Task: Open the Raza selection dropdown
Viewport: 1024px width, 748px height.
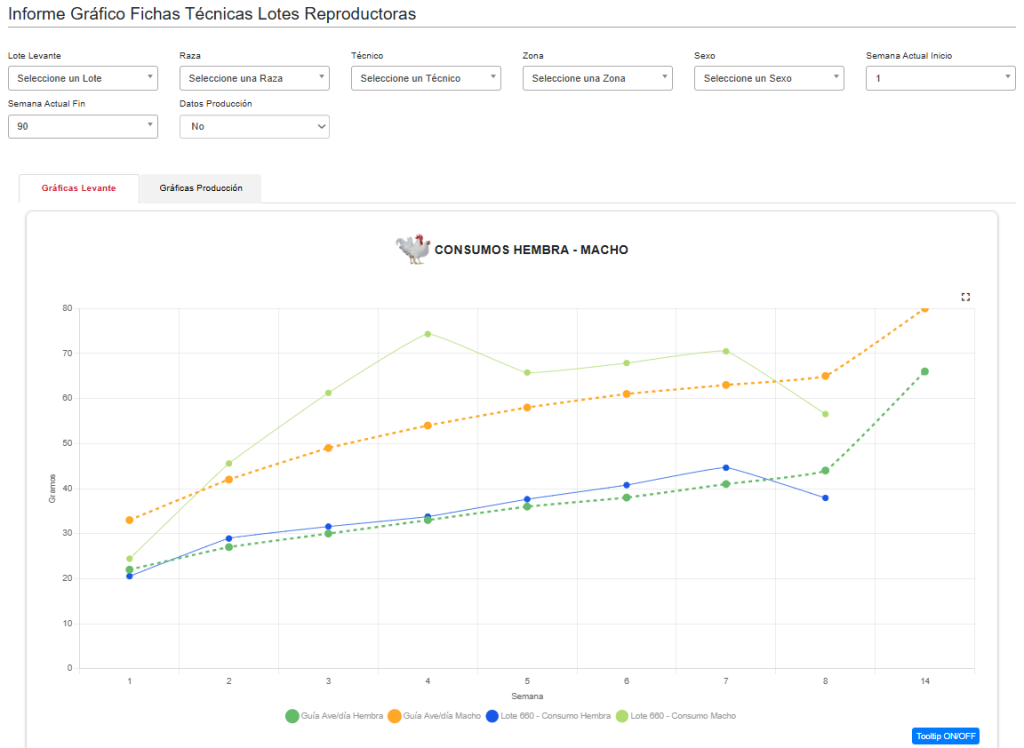Action: 255,78
